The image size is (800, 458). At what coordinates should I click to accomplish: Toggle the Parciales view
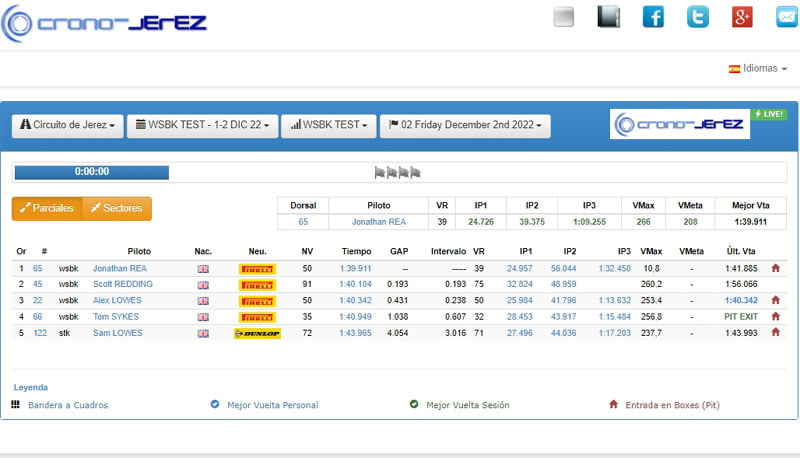click(x=47, y=208)
